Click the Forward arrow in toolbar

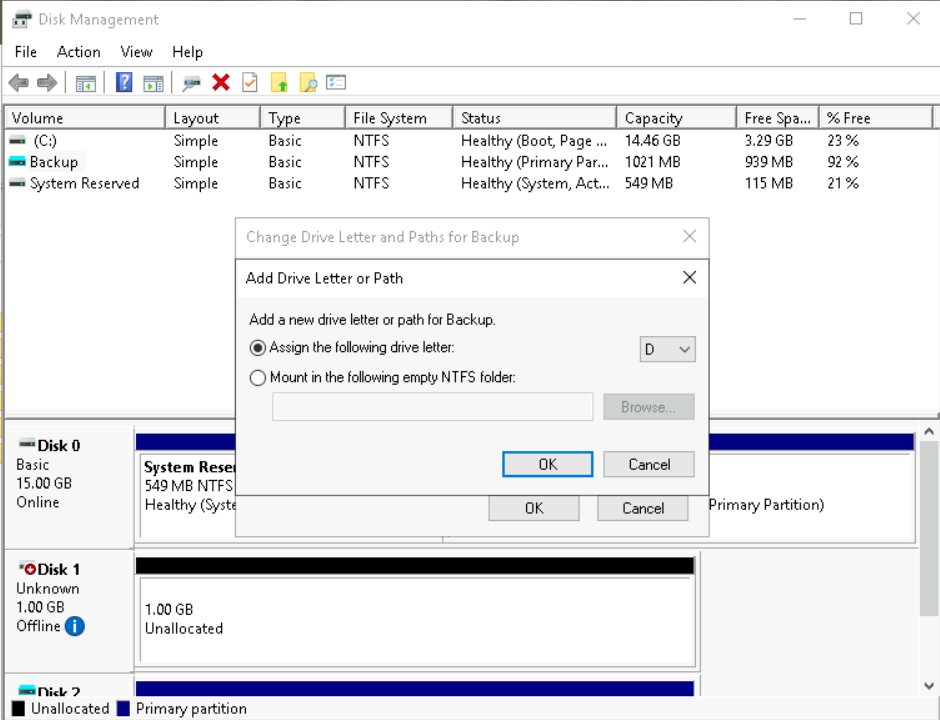point(46,82)
